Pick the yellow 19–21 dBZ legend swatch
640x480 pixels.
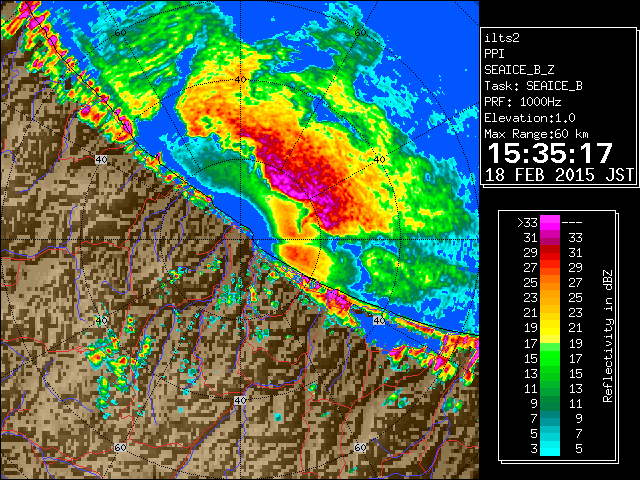click(x=550, y=328)
